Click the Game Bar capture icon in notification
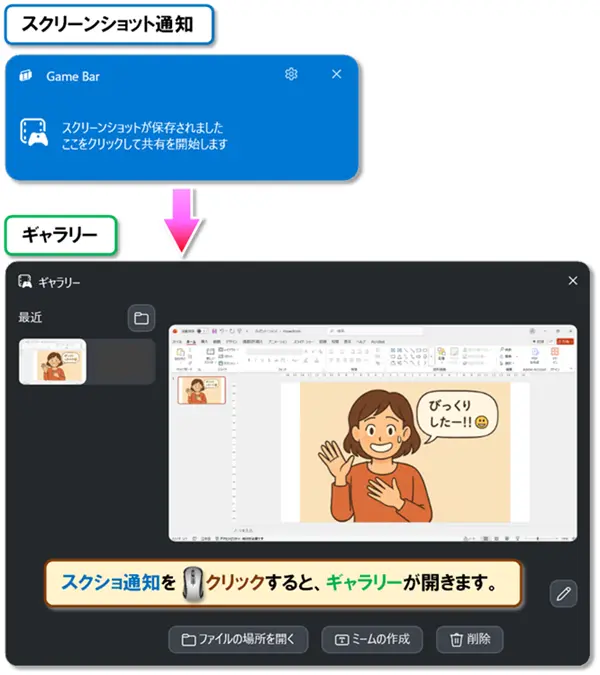The height and width of the screenshot is (675, 600). tap(34, 133)
